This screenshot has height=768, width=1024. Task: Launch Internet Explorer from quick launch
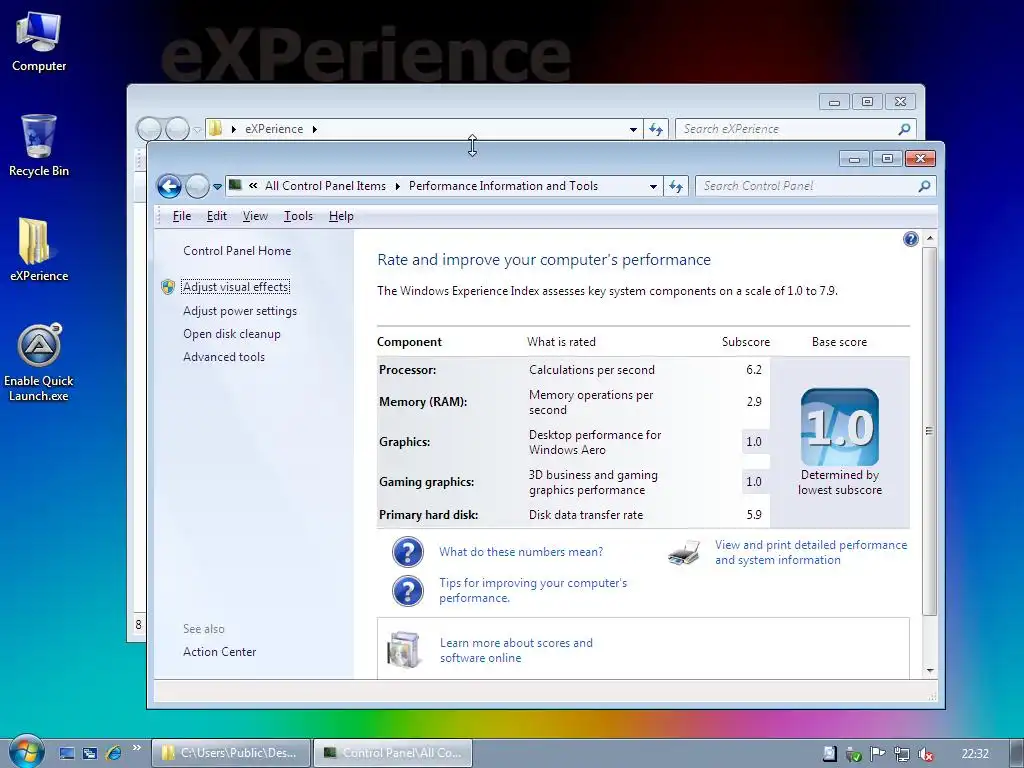coord(113,754)
